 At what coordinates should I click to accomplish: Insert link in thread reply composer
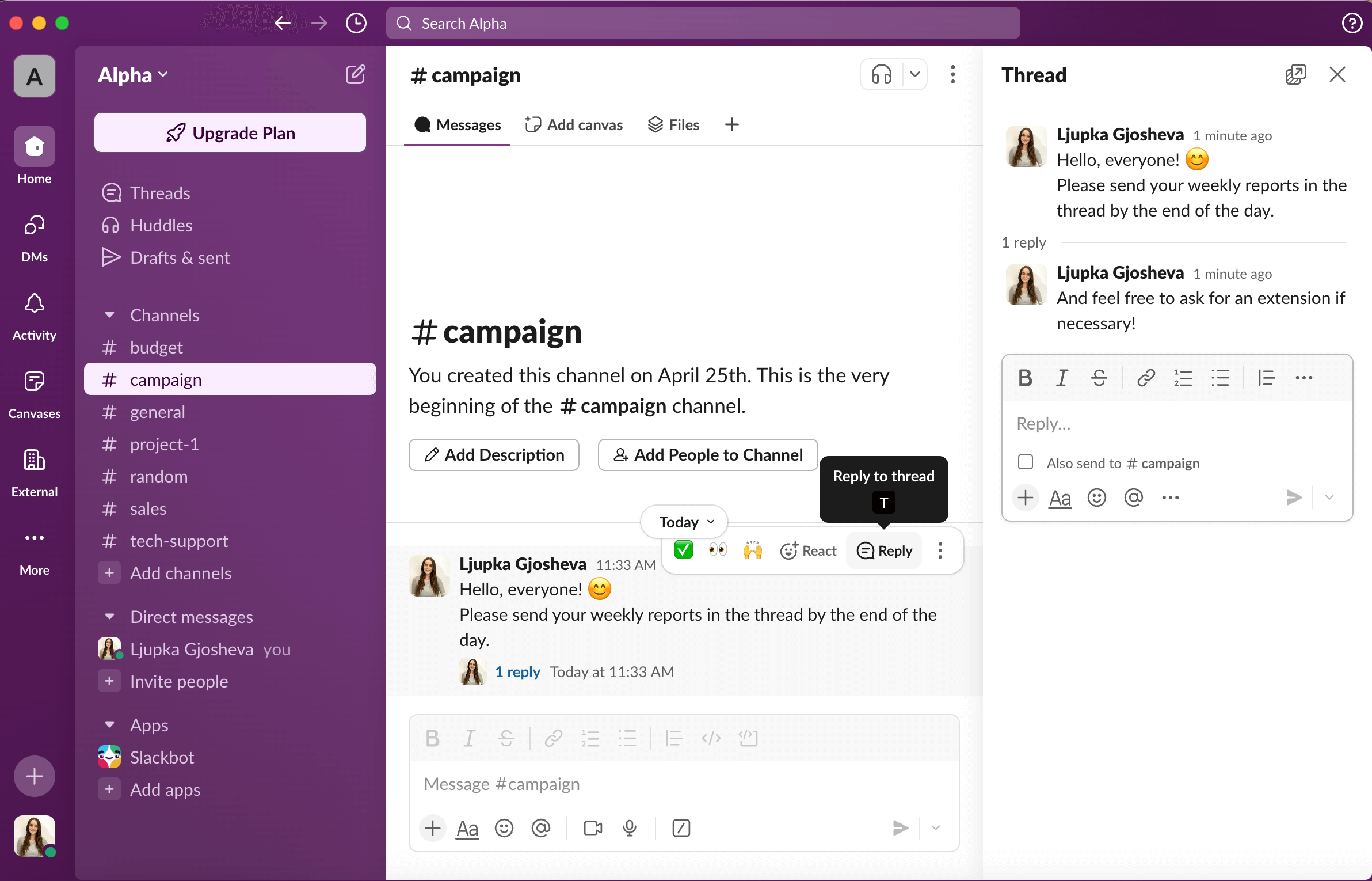pos(1146,378)
